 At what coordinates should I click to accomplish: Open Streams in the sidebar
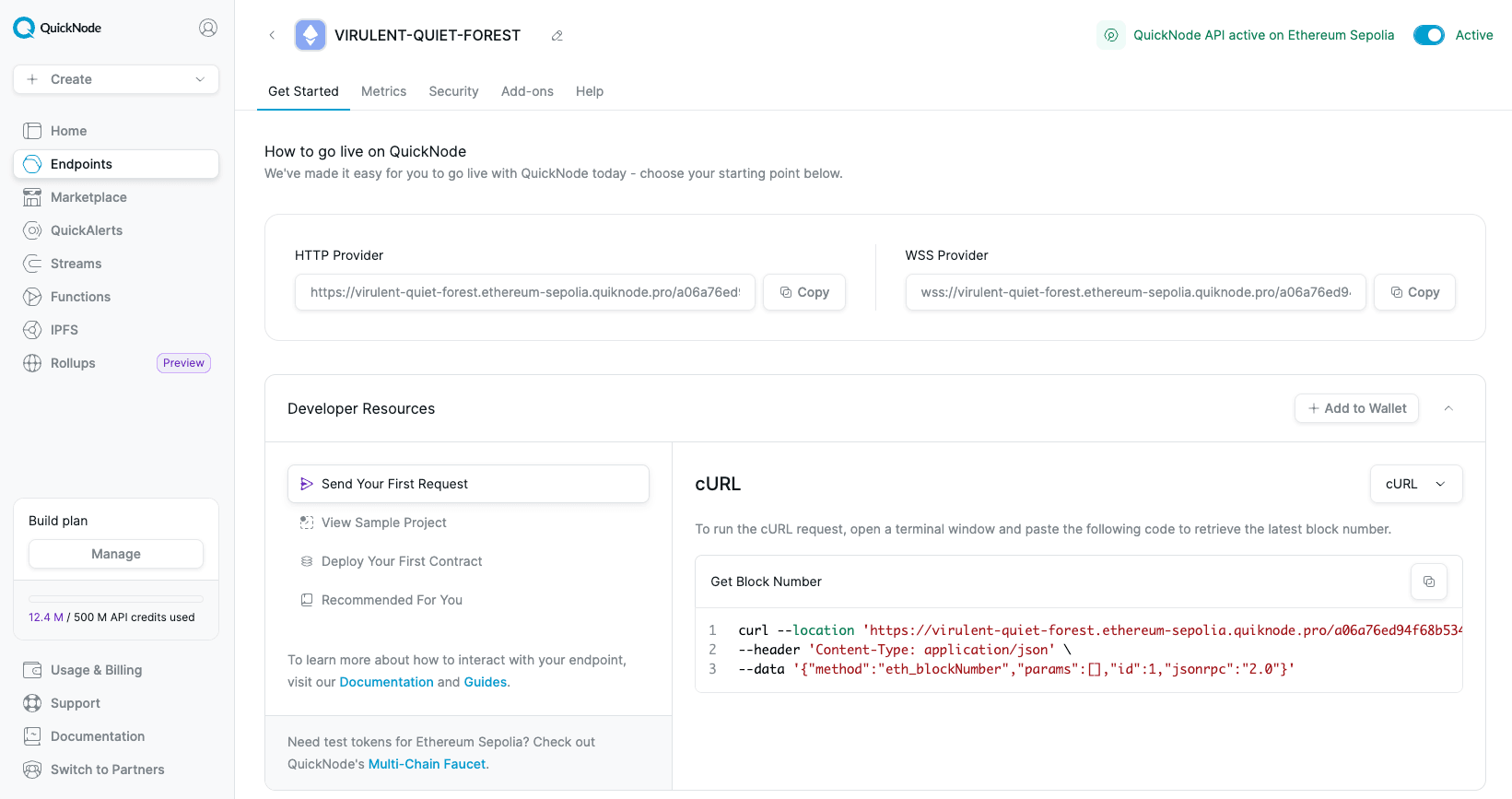pos(116,264)
